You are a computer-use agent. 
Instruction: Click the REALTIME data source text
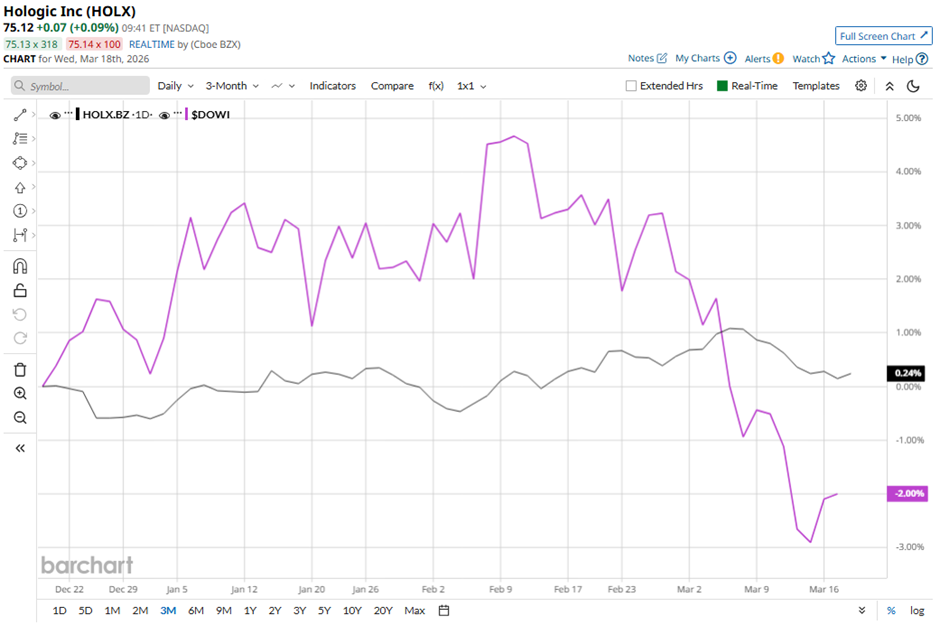tap(152, 44)
